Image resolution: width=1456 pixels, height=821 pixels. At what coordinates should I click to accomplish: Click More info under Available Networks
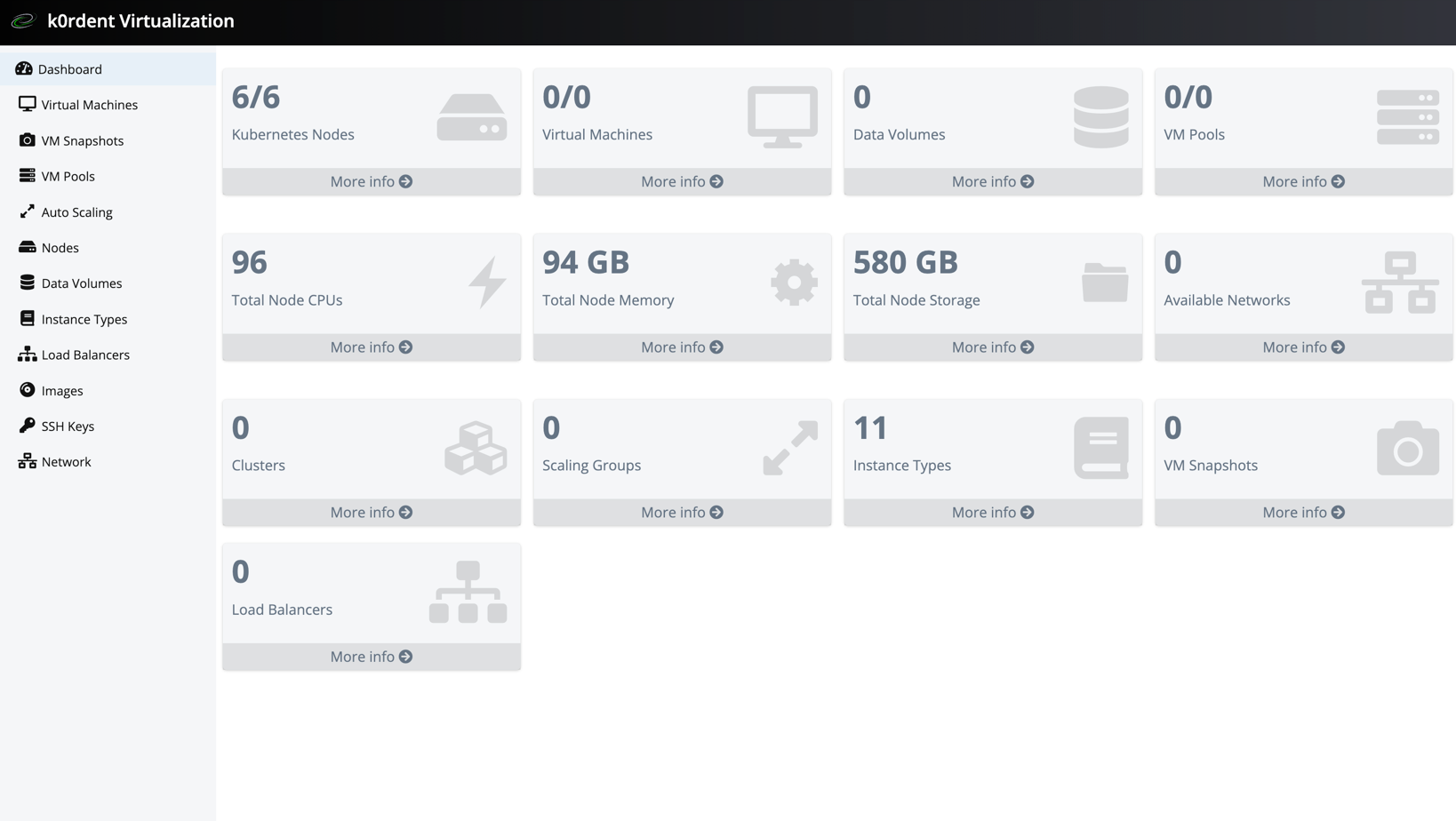click(x=1302, y=347)
